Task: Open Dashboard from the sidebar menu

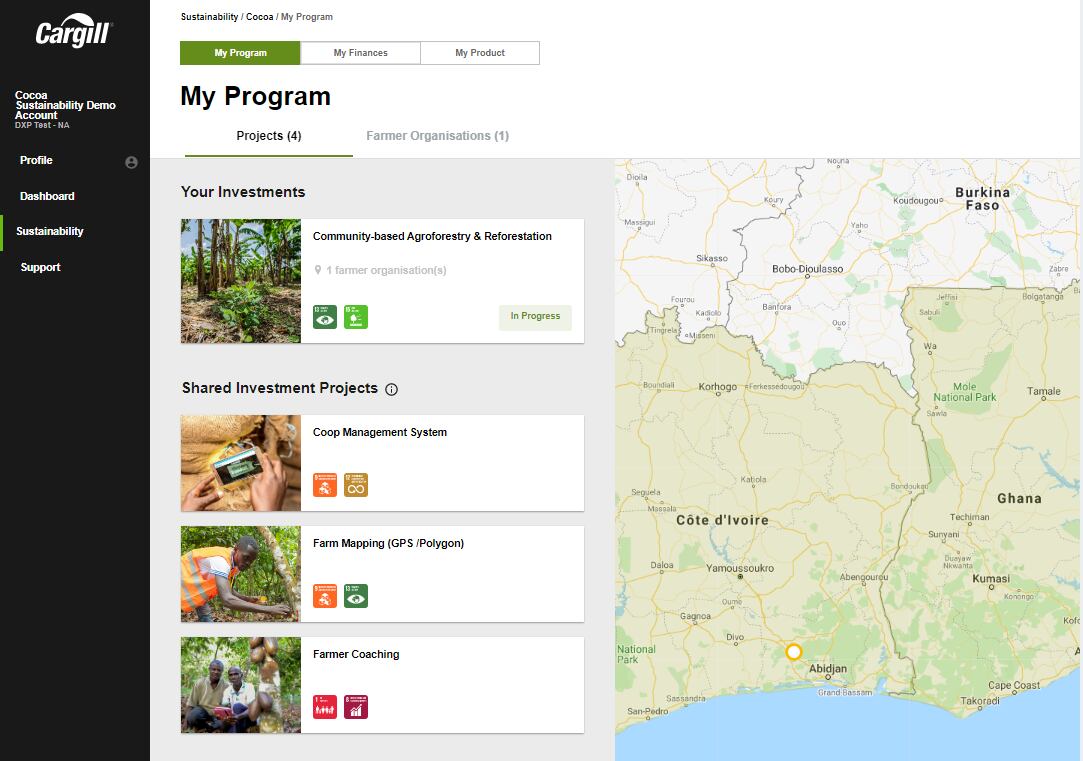Action: click(x=47, y=196)
